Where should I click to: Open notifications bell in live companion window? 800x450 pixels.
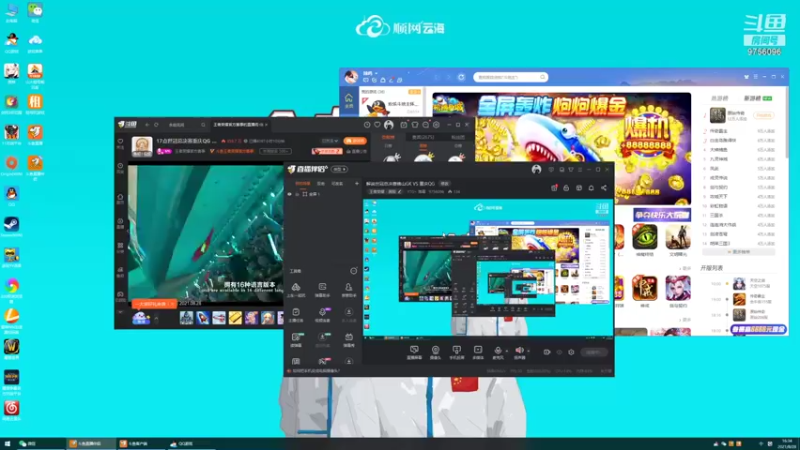591,188
